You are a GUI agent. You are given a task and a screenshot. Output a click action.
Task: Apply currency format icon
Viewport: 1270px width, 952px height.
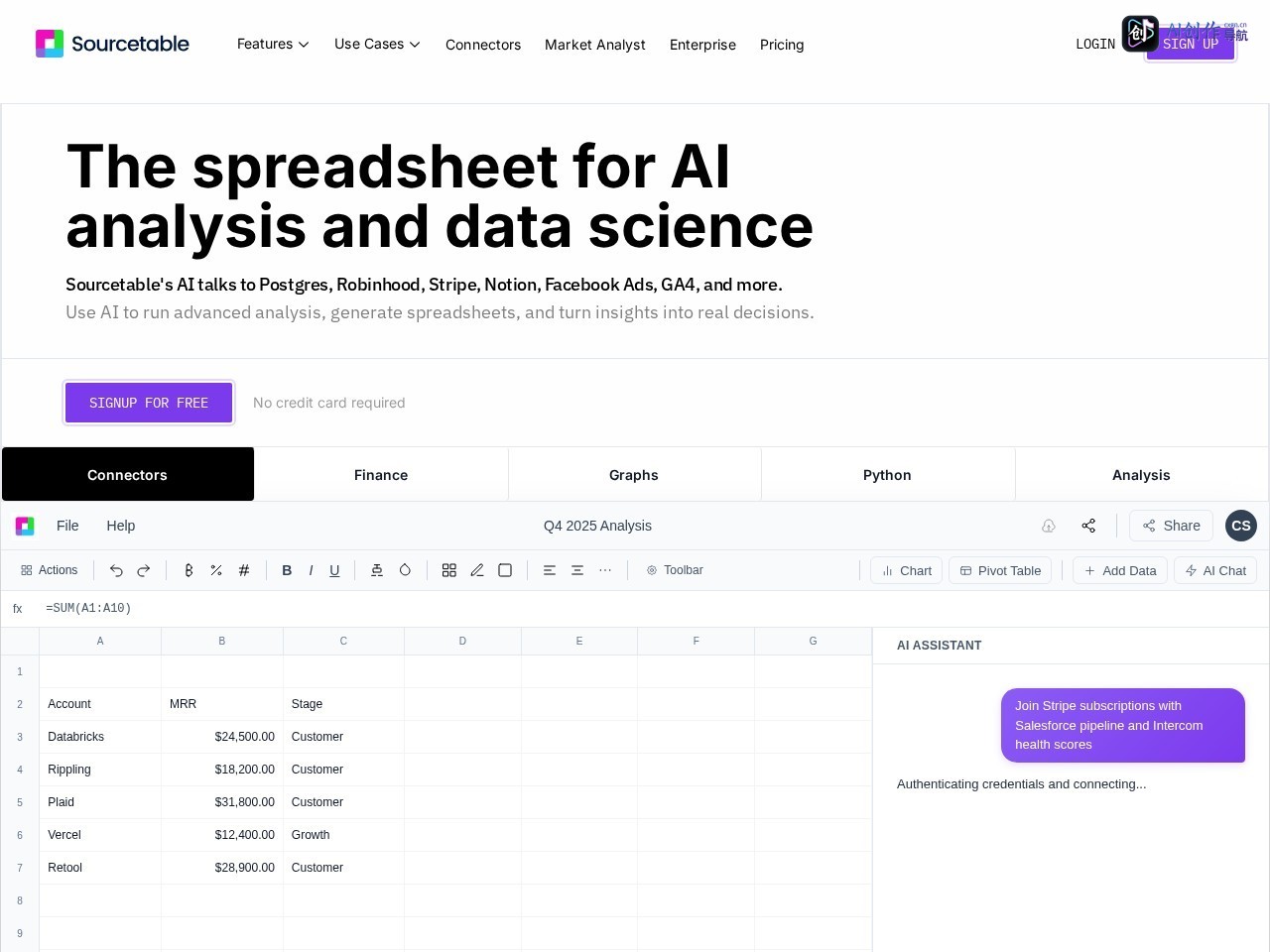pos(189,570)
